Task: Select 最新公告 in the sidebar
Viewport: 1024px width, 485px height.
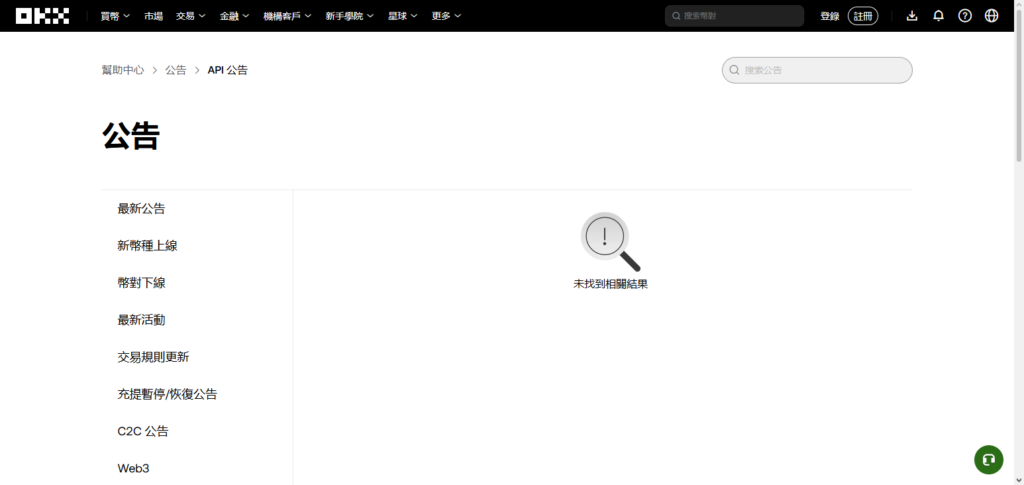Action: 141,209
